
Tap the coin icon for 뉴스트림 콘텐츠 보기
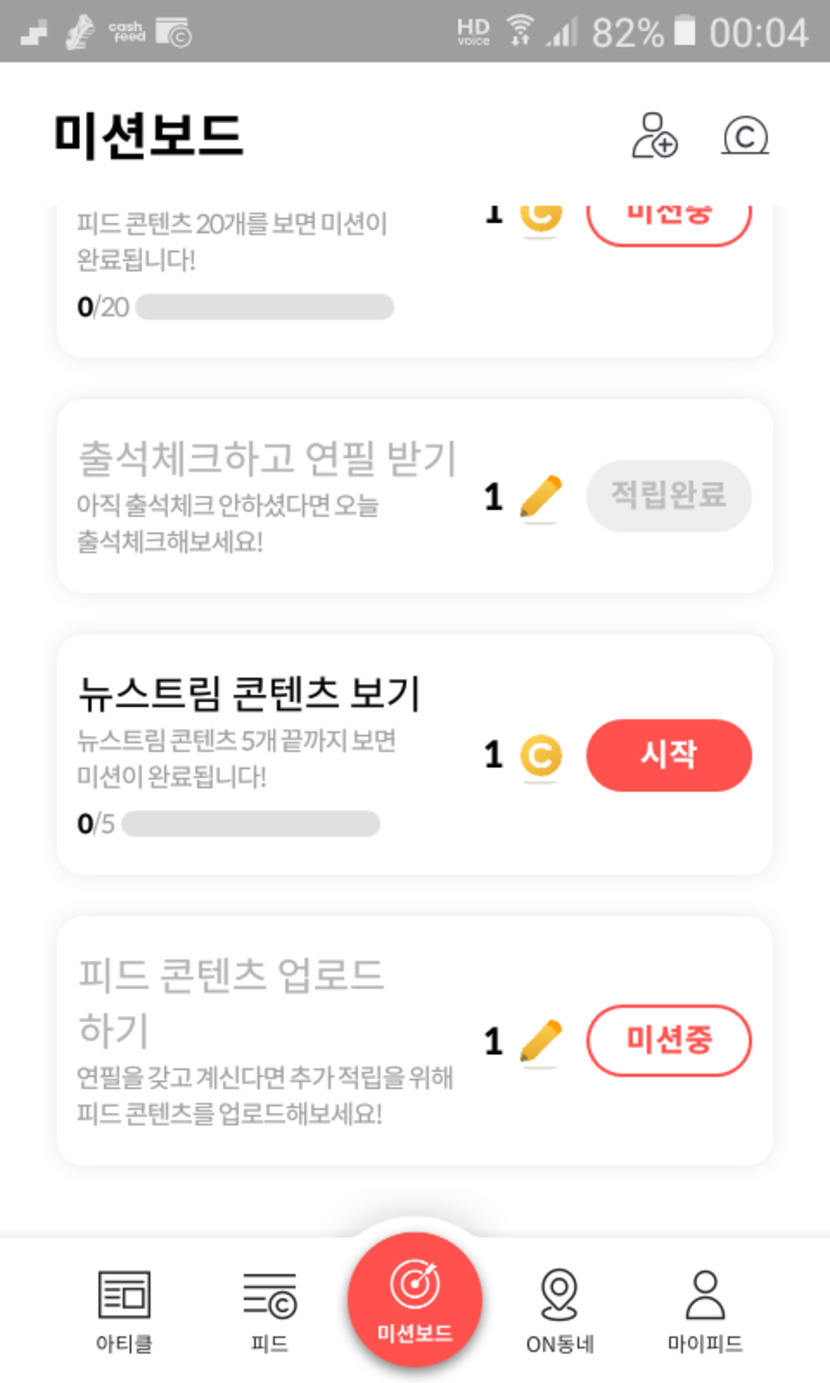[541, 756]
